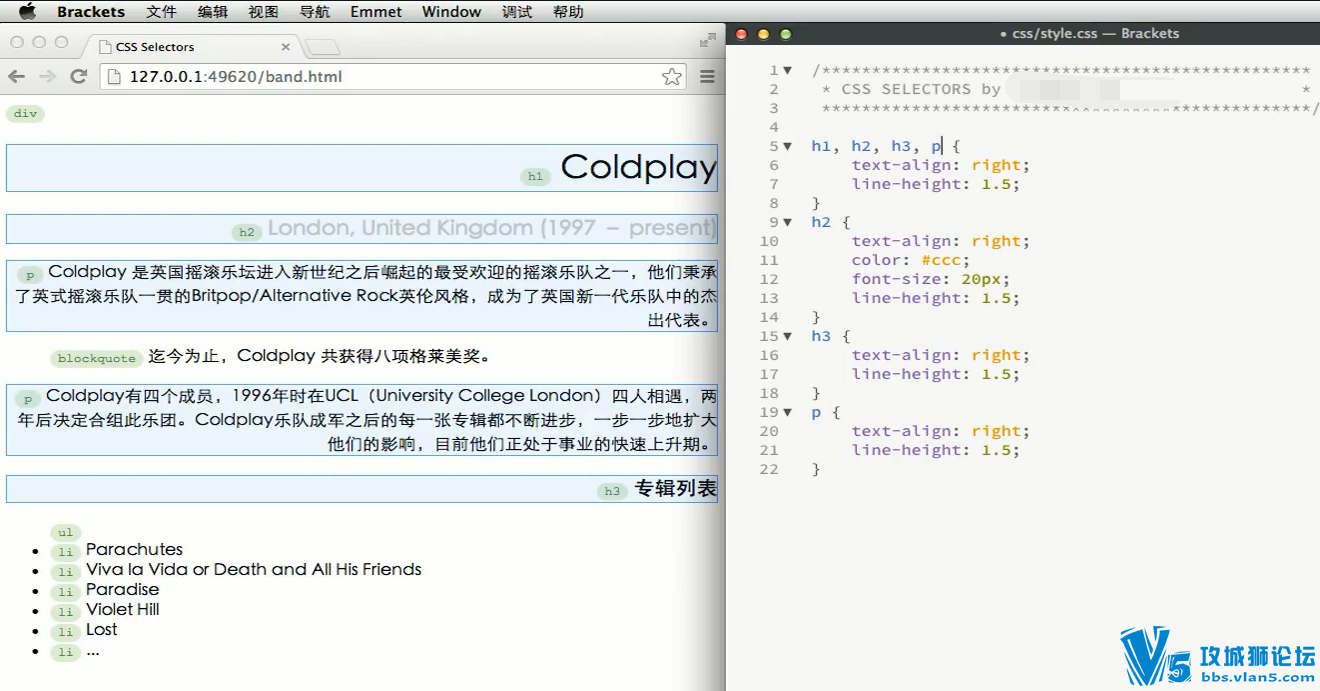The height and width of the screenshot is (691, 1320).
Task: Bookmark this page with the star
Action: (672, 76)
